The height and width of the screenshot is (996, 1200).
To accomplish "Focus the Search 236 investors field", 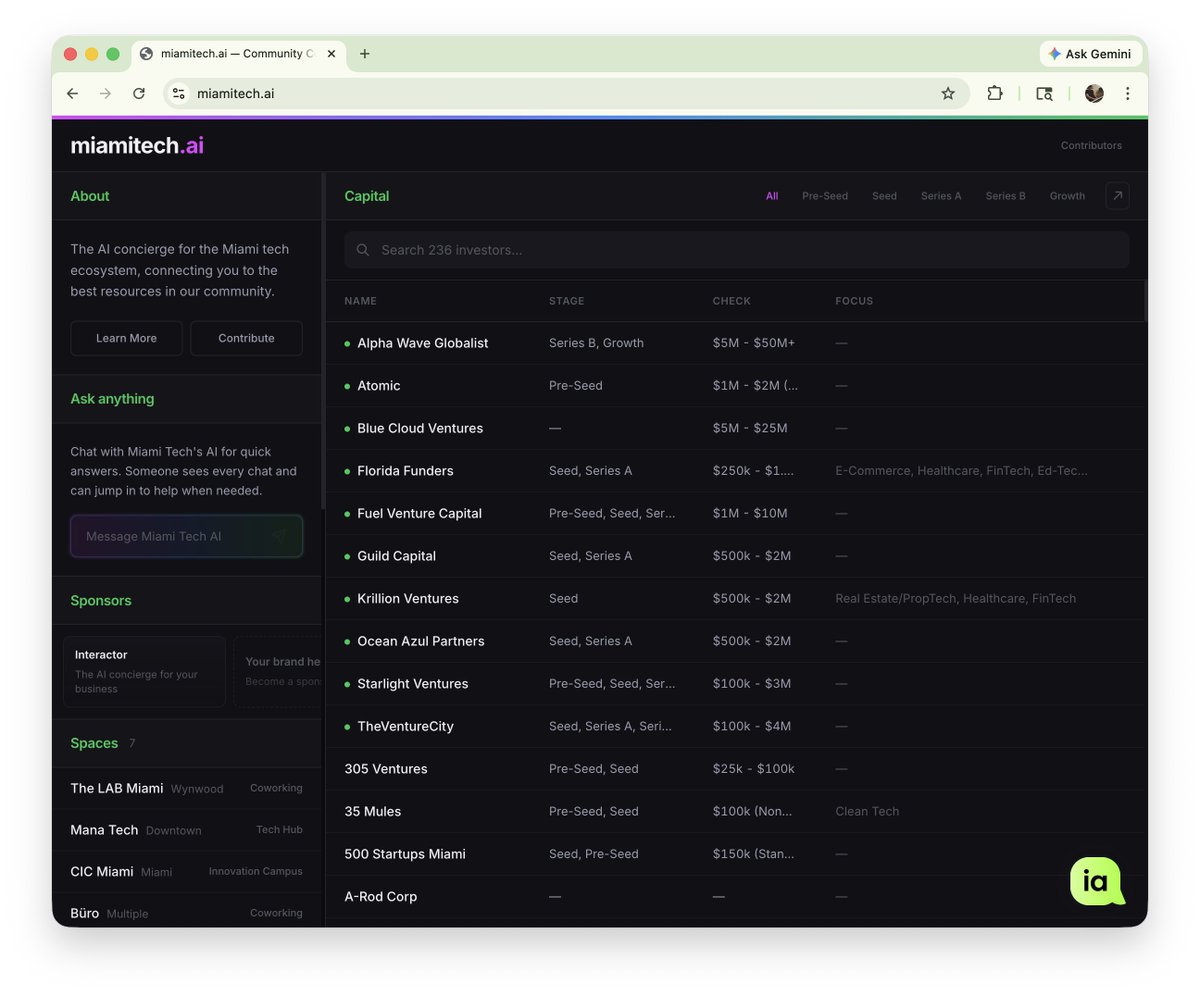I will click(x=737, y=250).
